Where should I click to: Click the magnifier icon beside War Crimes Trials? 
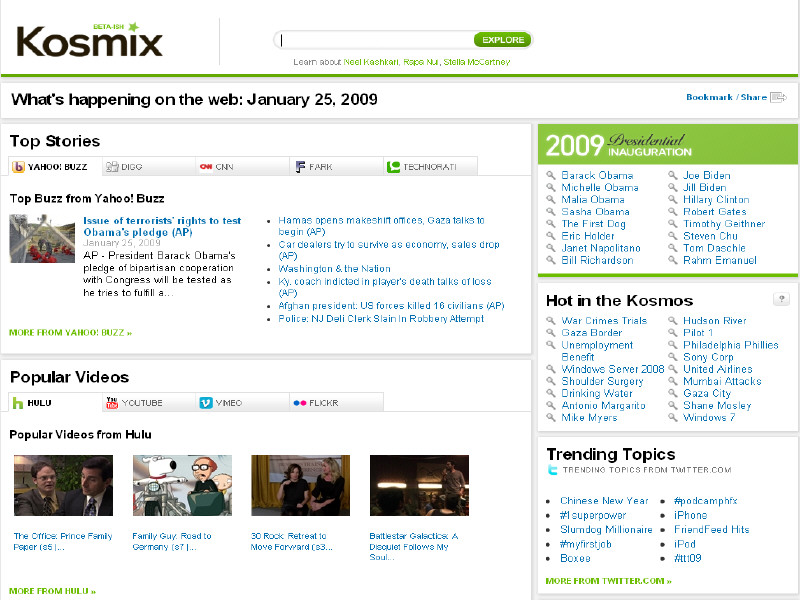point(551,320)
